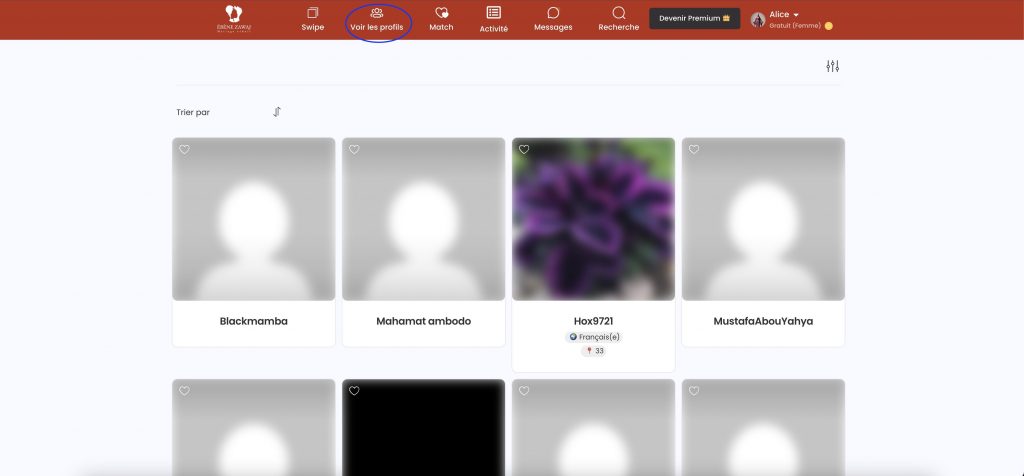This screenshot has width=1024, height=476.
Task: Click Alice's profile avatar picture
Action: [x=758, y=20]
